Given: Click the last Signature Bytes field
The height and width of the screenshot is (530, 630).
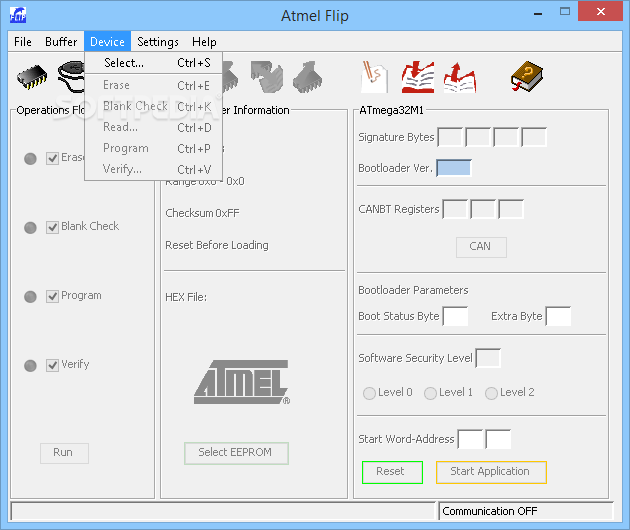Looking at the screenshot, I should pyautogui.click(x=534, y=137).
